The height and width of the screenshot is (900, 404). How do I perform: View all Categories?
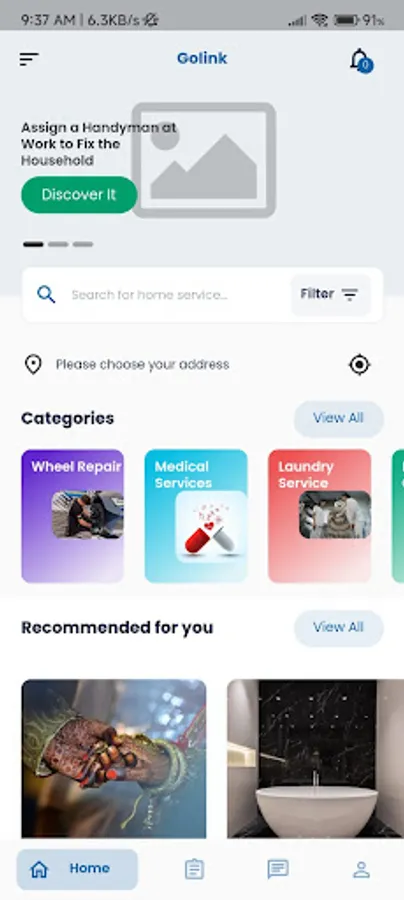click(339, 418)
